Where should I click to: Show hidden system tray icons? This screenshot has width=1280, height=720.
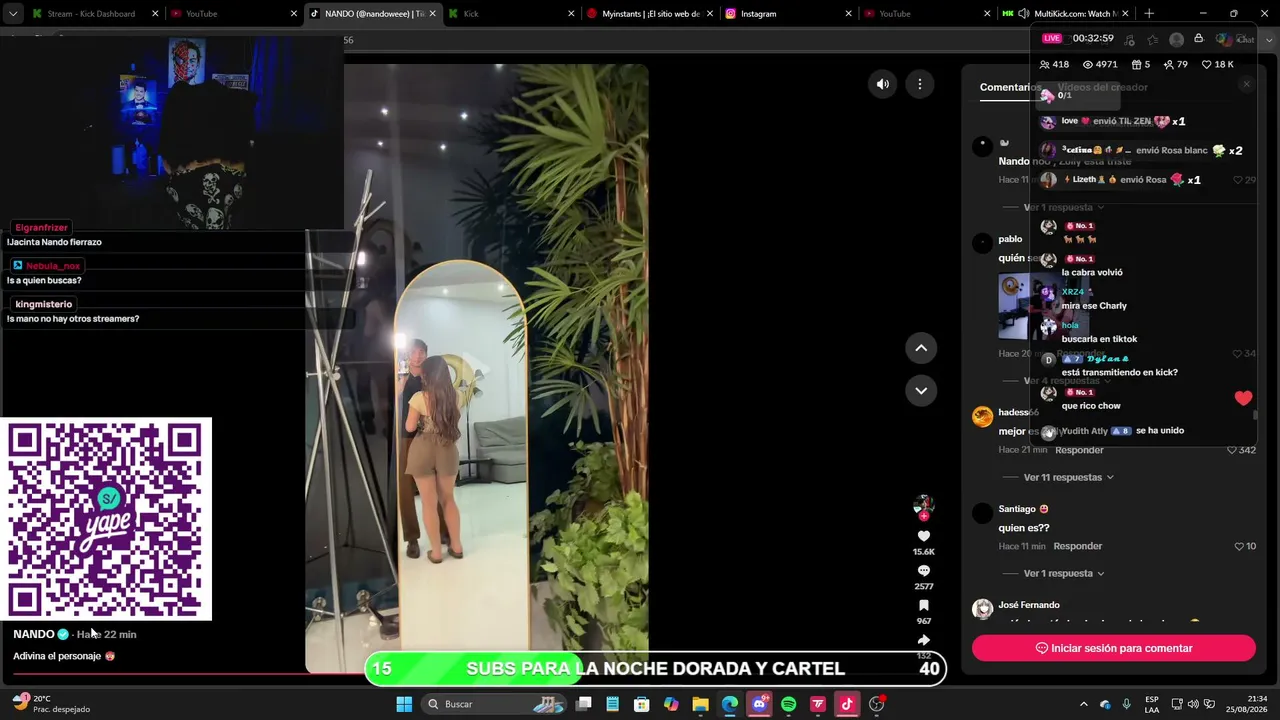click(1083, 704)
